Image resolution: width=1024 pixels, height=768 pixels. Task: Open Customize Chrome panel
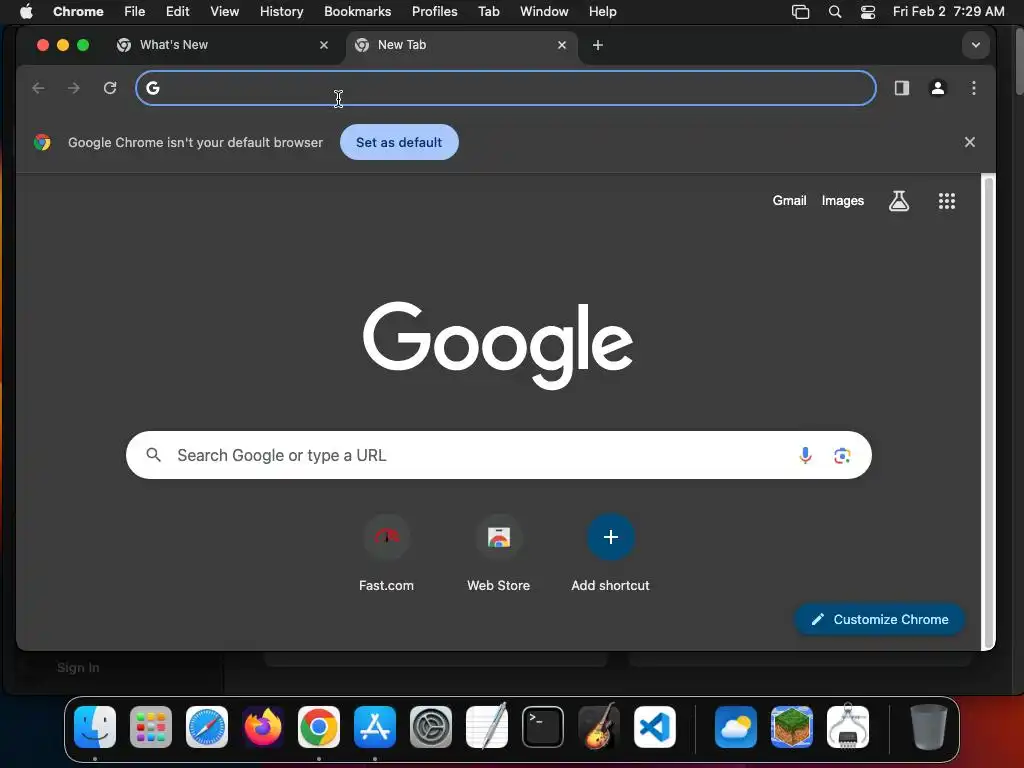[879, 619]
